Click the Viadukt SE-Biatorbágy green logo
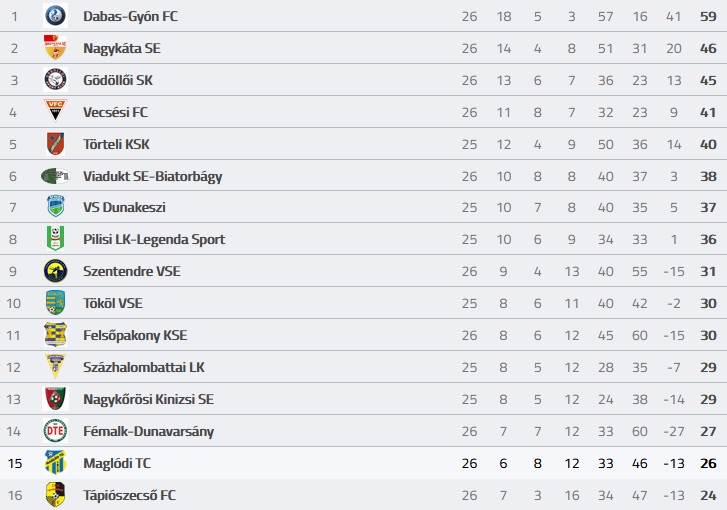Screen dimensions: 727x510 55,176
